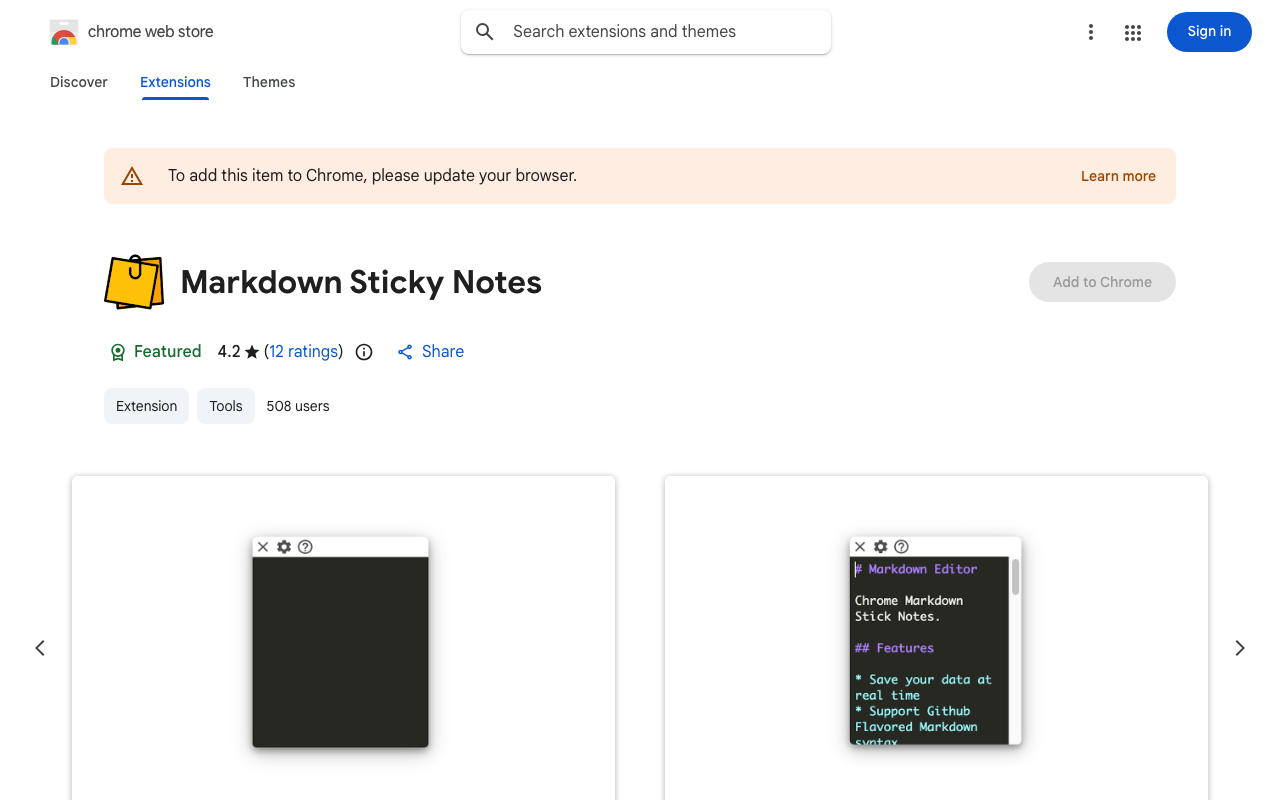Open the three-dot more options menu

1090,32
